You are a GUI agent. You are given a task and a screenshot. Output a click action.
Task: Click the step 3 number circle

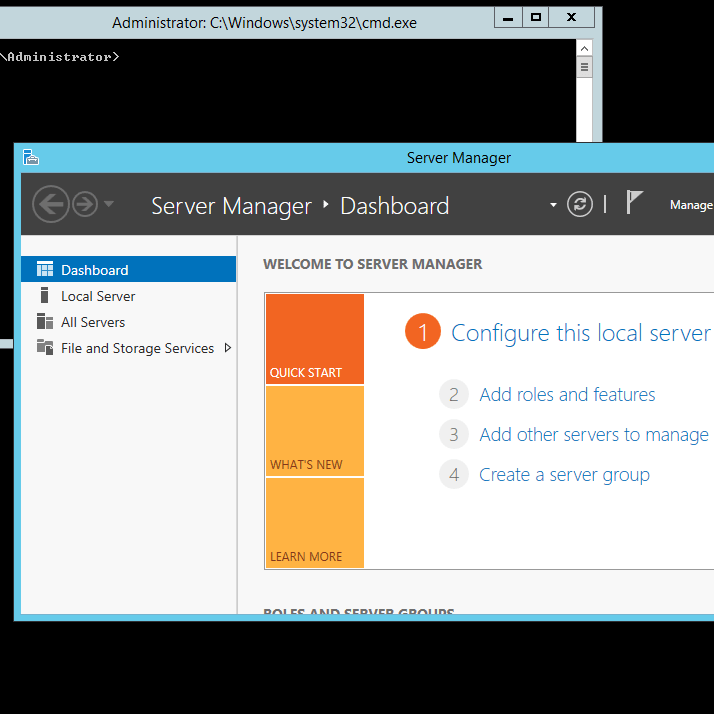pos(454,434)
